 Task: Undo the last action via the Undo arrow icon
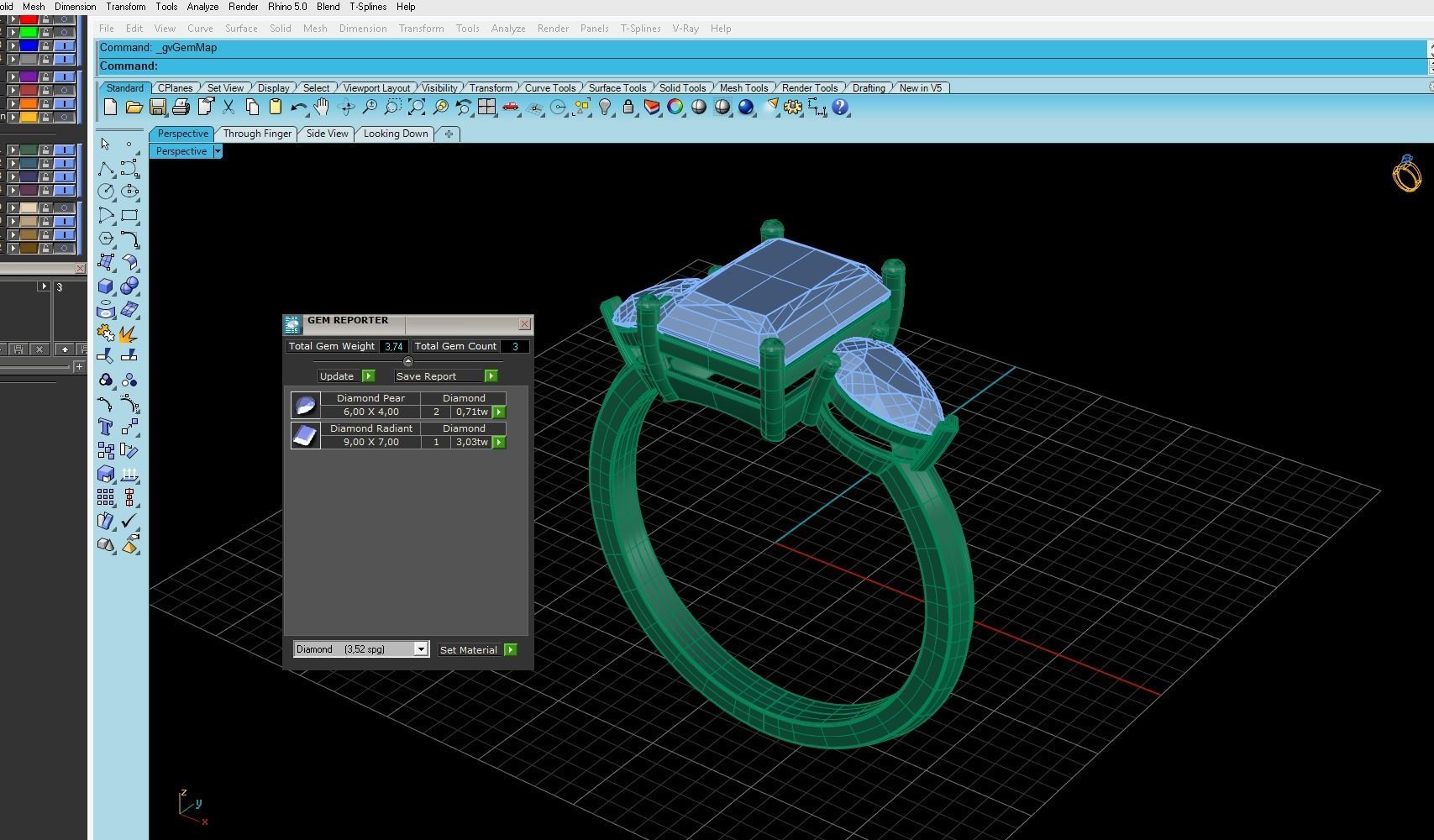click(299, 107)
